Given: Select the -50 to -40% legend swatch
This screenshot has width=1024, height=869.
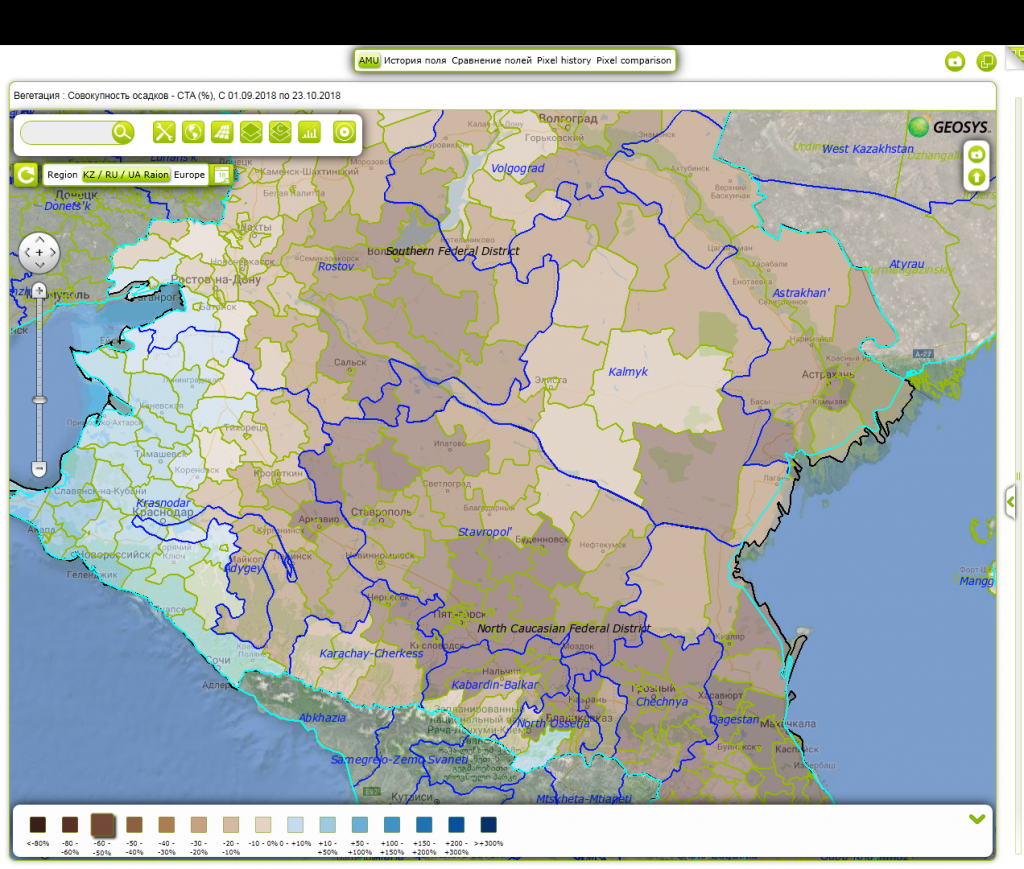Looking at the screenshot, I should [x=135, y=825].
